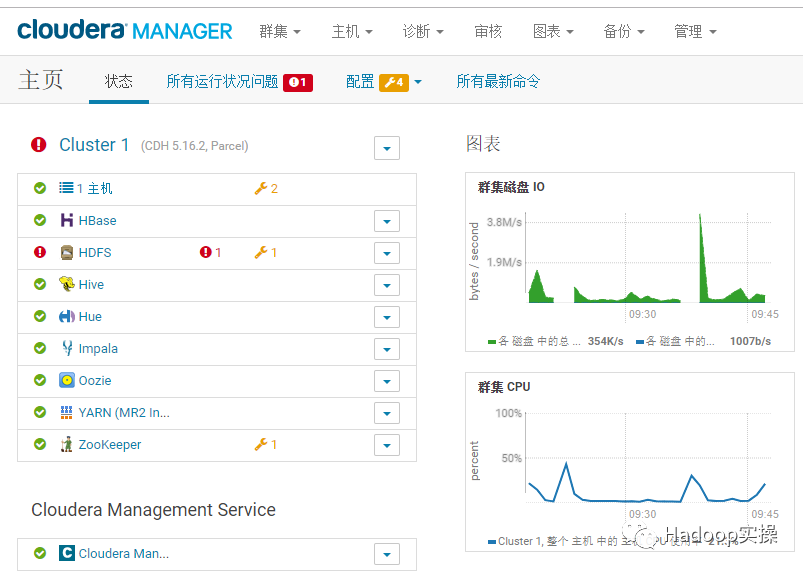Click the red bad-health icon beside HDFS
The image size is (803, 572).
[x=40, y=252]
